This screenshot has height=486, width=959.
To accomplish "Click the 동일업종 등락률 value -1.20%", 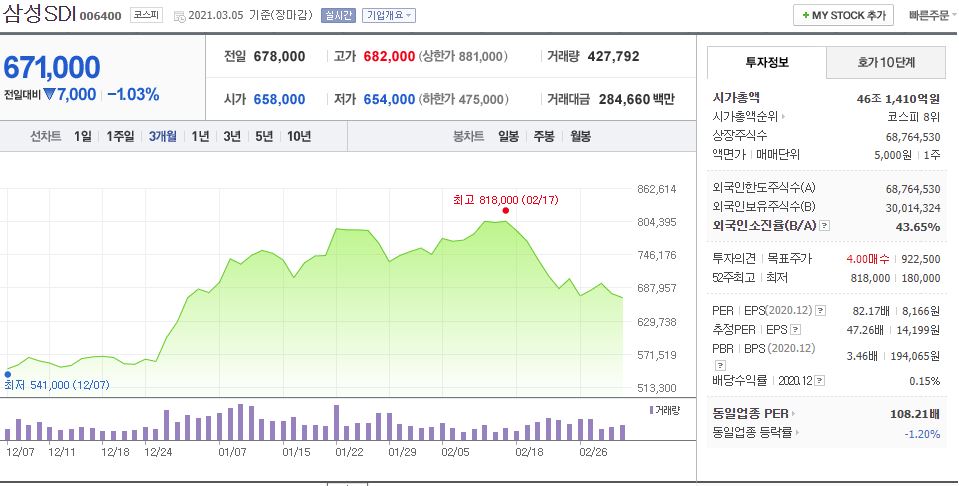I will coord(922,434).
